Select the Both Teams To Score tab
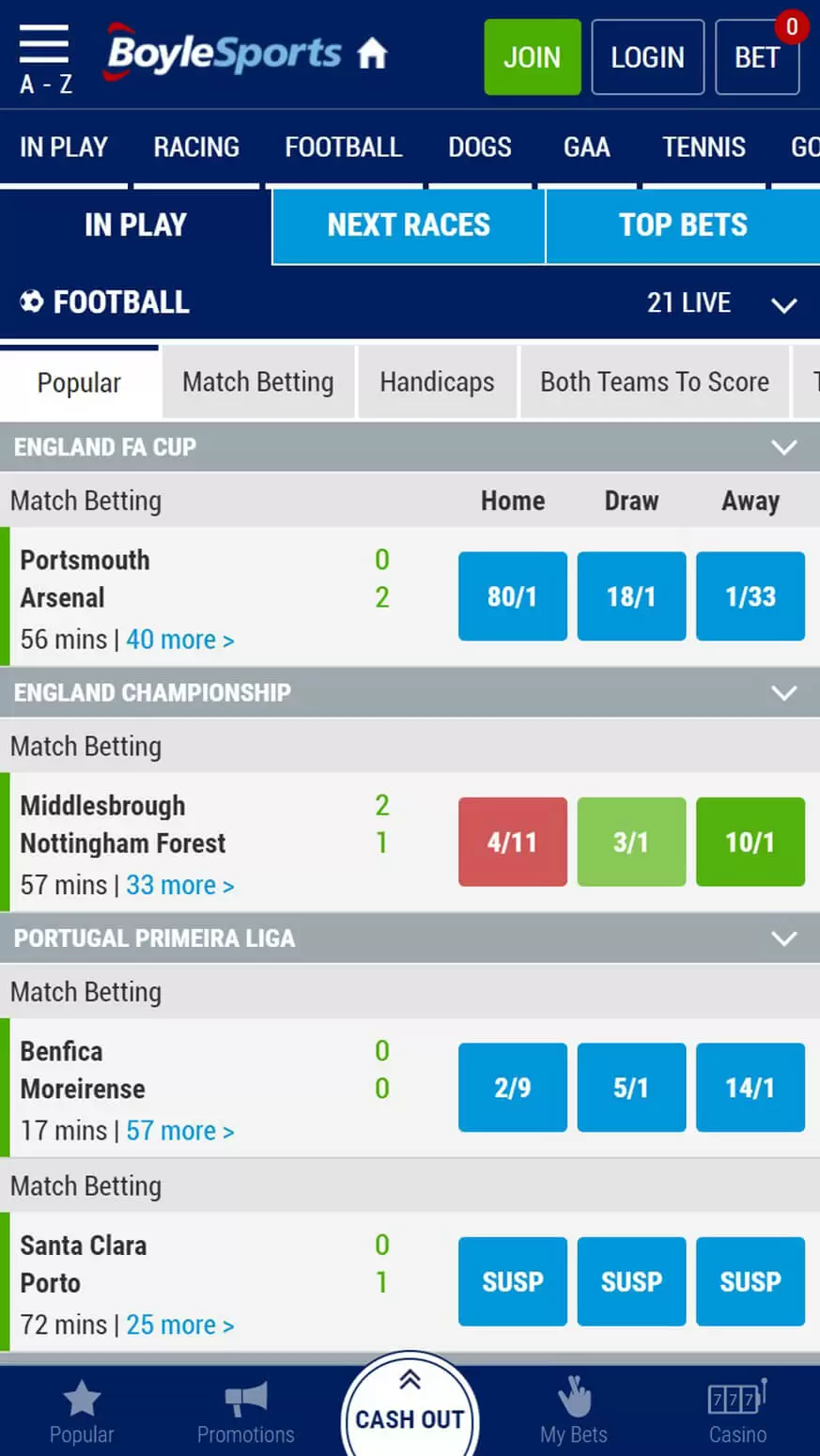This screenshot has height=1456, width=820. tap(654, 382)
